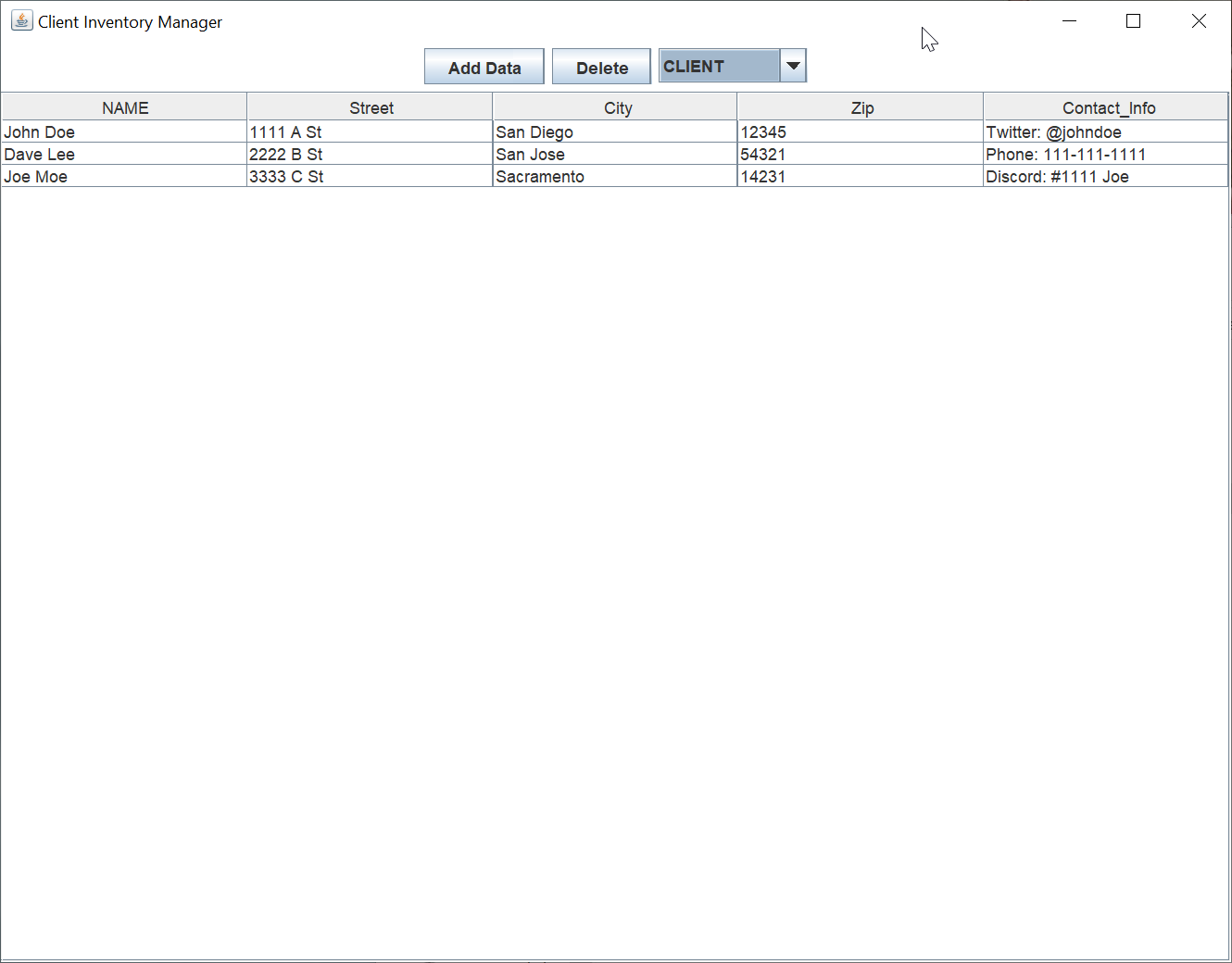This screenshot has width=1232, height=963.
Task: Select CLIENT in the combo box field
Action: coord(718,65)
